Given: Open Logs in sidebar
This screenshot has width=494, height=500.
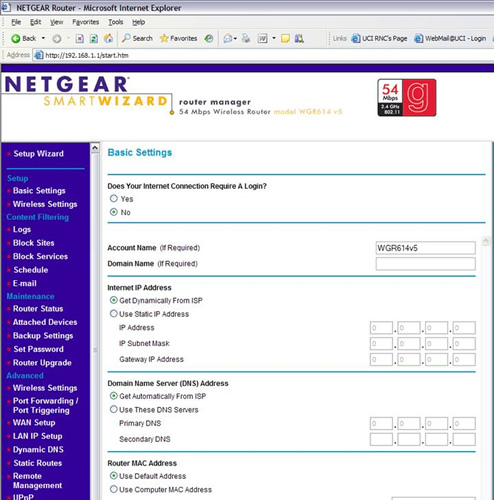Looking at the screenshot, I should pos(22,230).
